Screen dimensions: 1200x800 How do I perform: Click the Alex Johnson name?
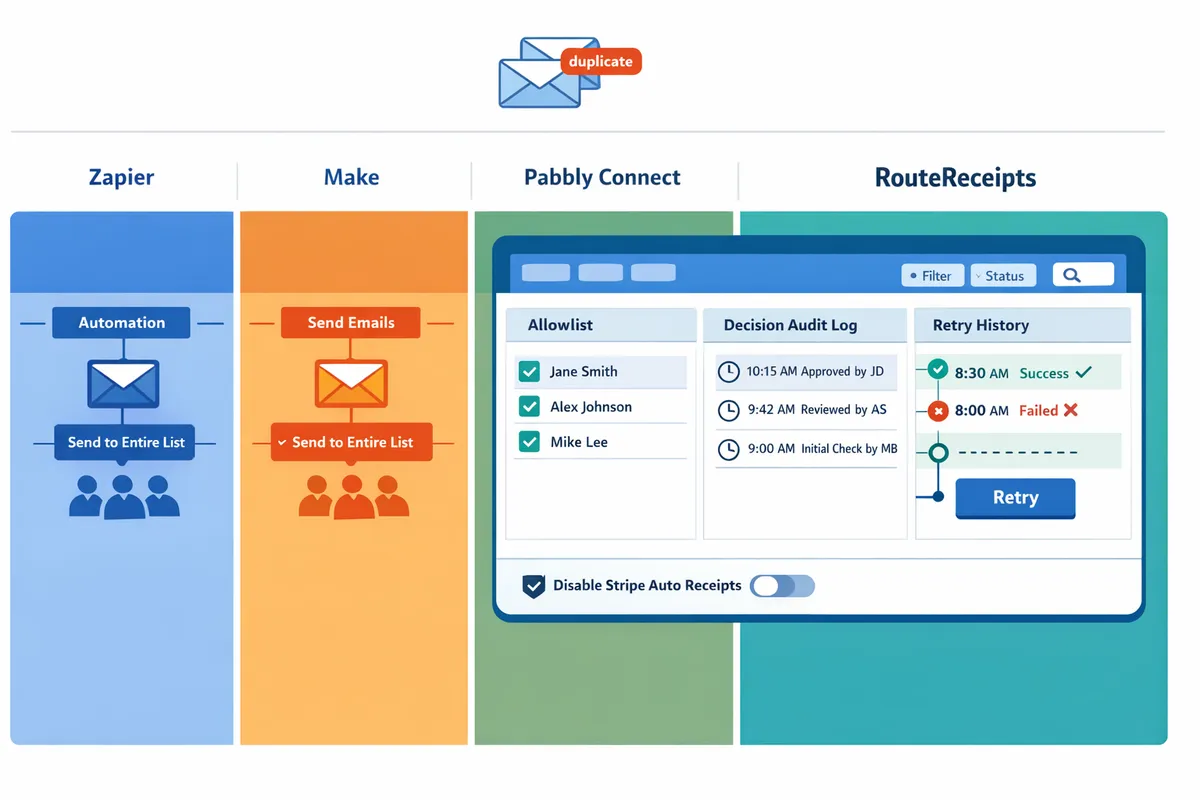[x=591, y=407]
